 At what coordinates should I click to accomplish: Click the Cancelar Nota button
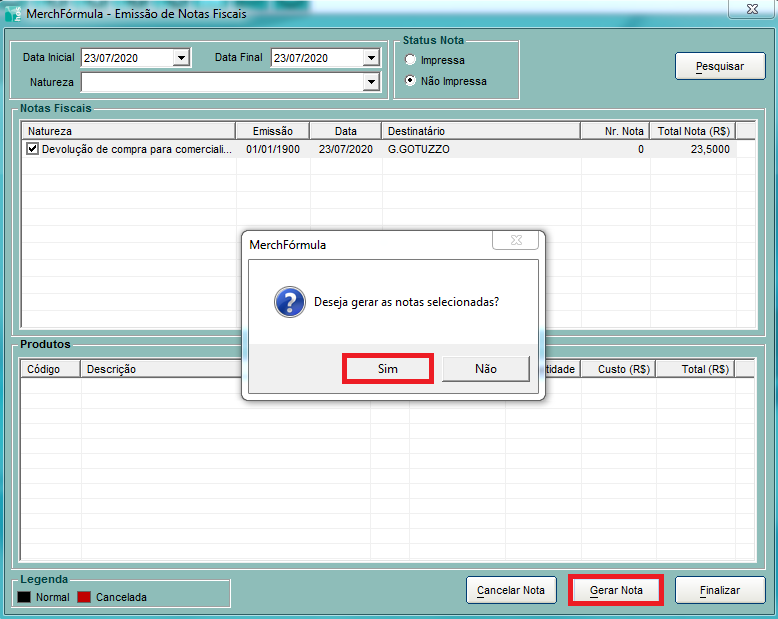point(511,590)
